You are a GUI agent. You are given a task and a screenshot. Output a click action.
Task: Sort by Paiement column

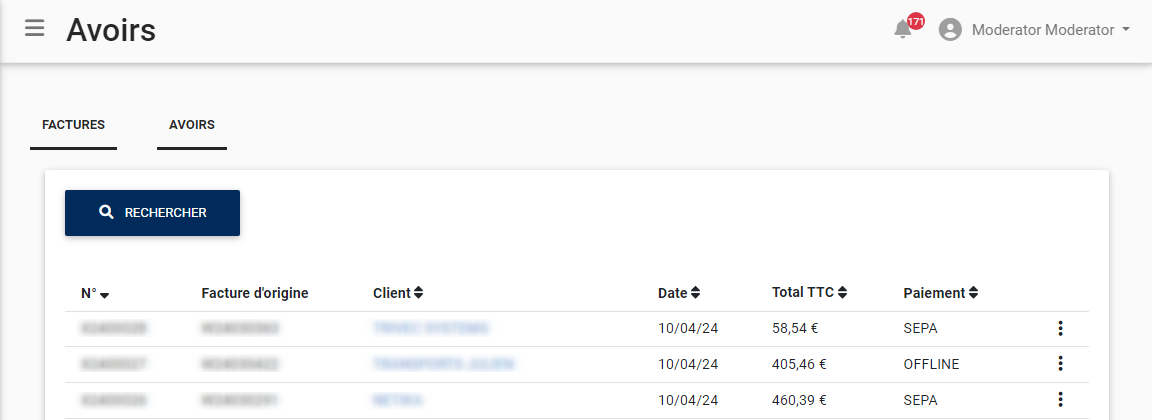coord(940,293)
